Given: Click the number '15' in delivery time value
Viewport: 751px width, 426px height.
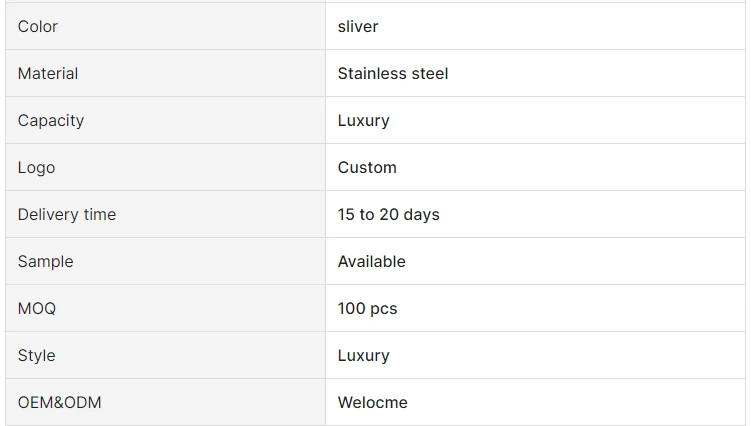Looking at the screenshot, I should click(347, 215).
